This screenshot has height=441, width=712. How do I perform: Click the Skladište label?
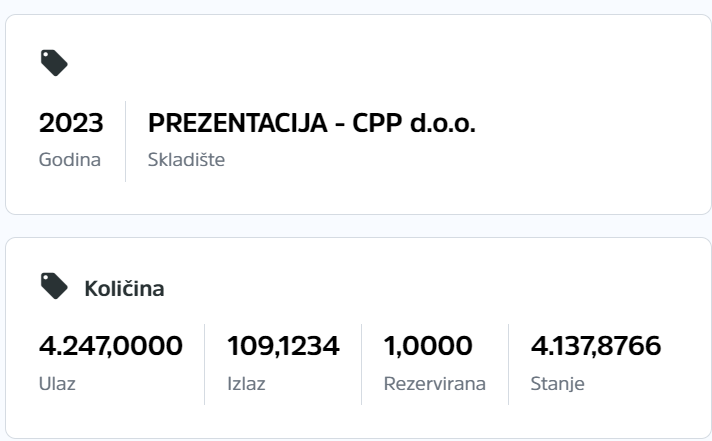(x=186, y=160)
